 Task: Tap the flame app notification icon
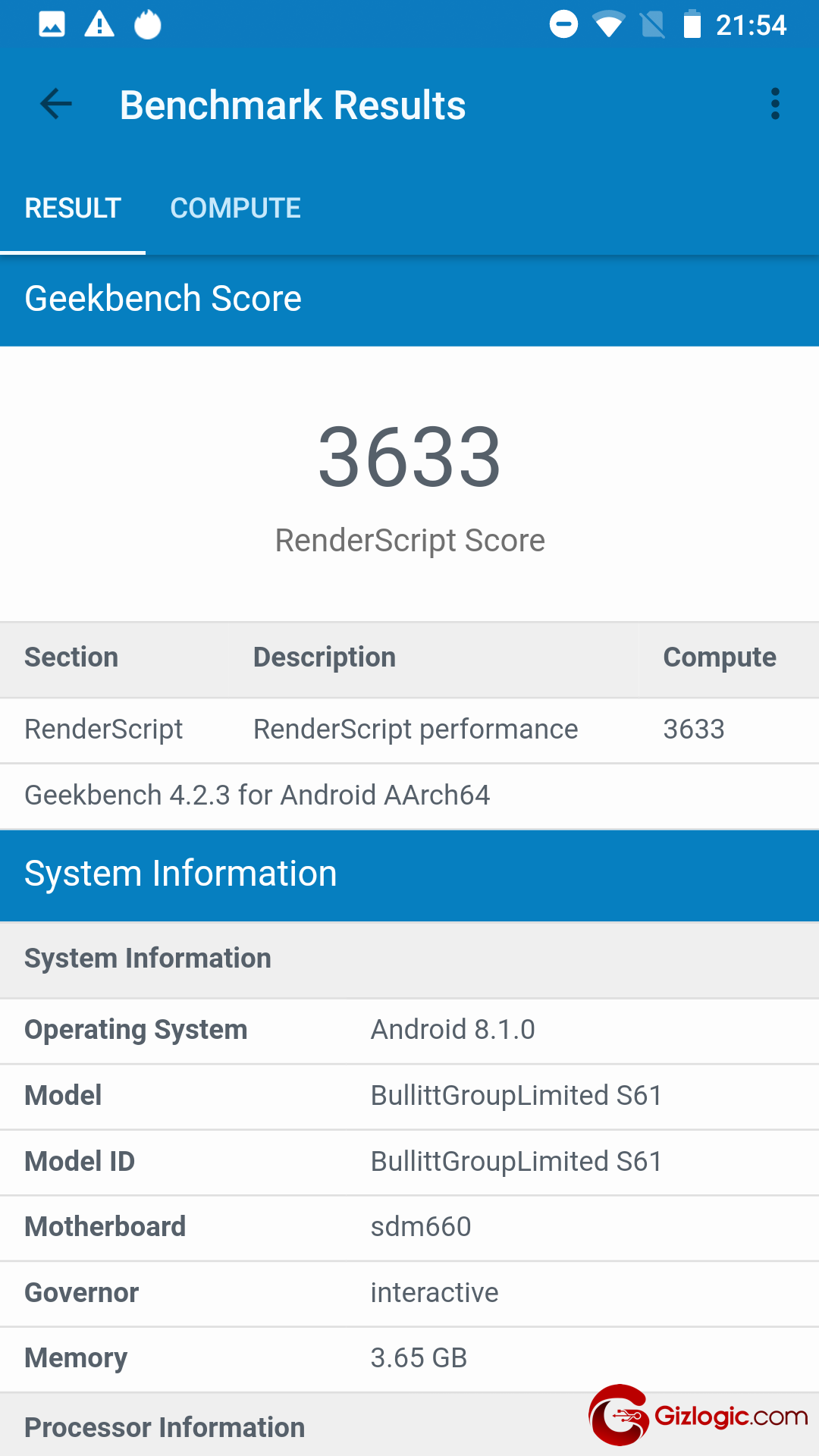tap(148, 24)
